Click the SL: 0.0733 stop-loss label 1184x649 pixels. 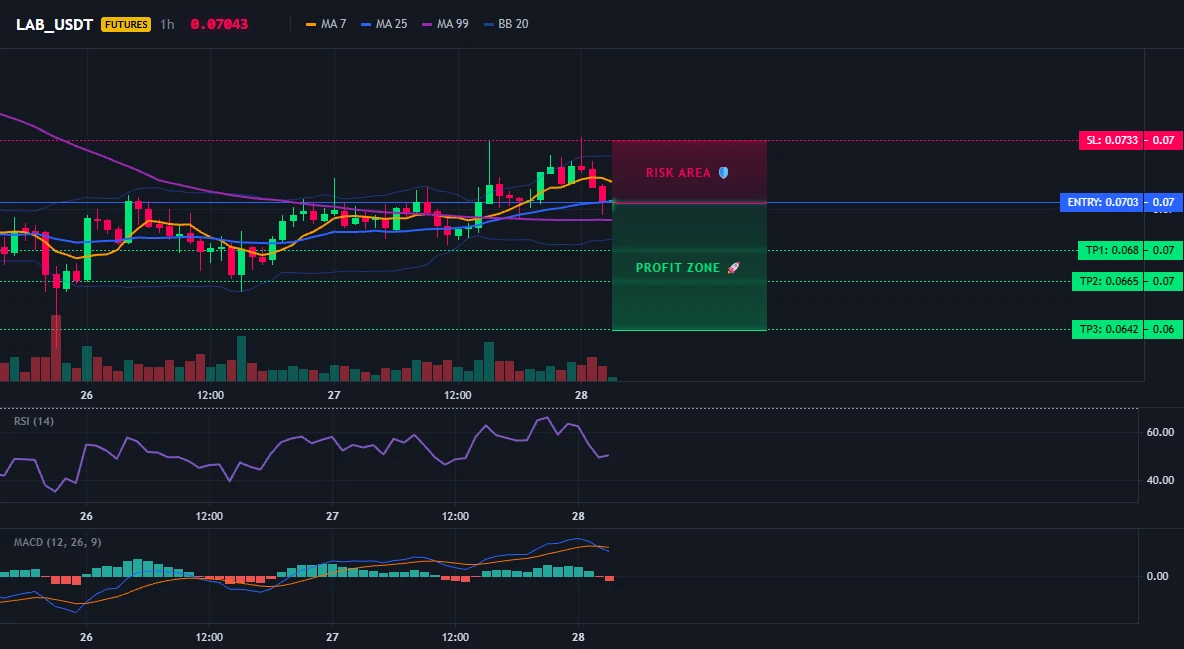[x=1110, y=140]
